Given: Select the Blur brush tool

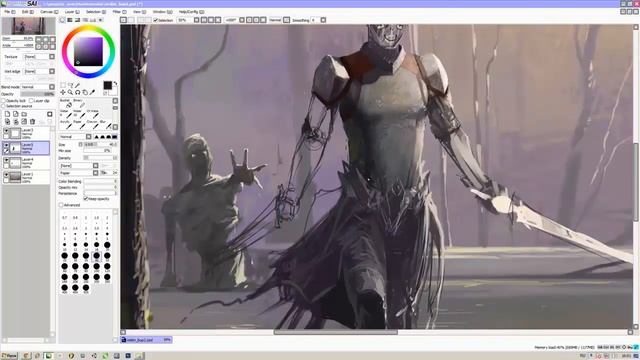Looking at the screenshot, I should point(105,124).
